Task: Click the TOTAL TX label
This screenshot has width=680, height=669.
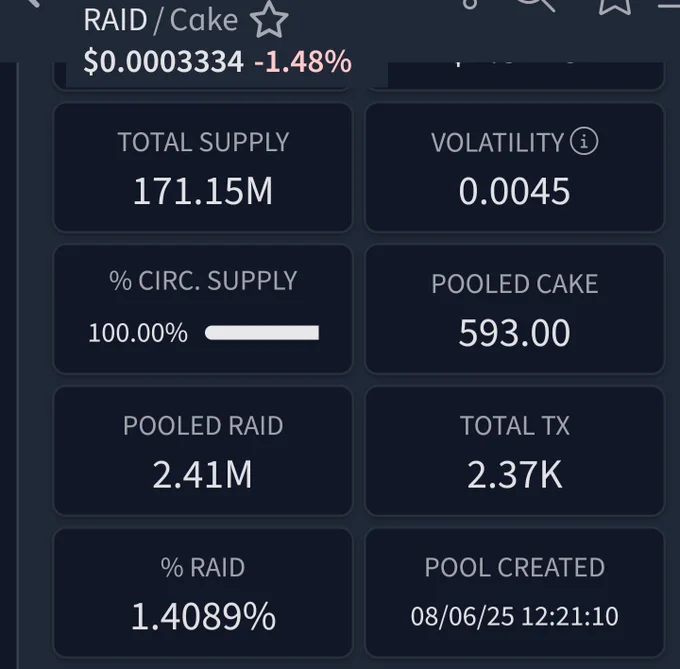Action: pyautogui.click(x=515, y=425)
